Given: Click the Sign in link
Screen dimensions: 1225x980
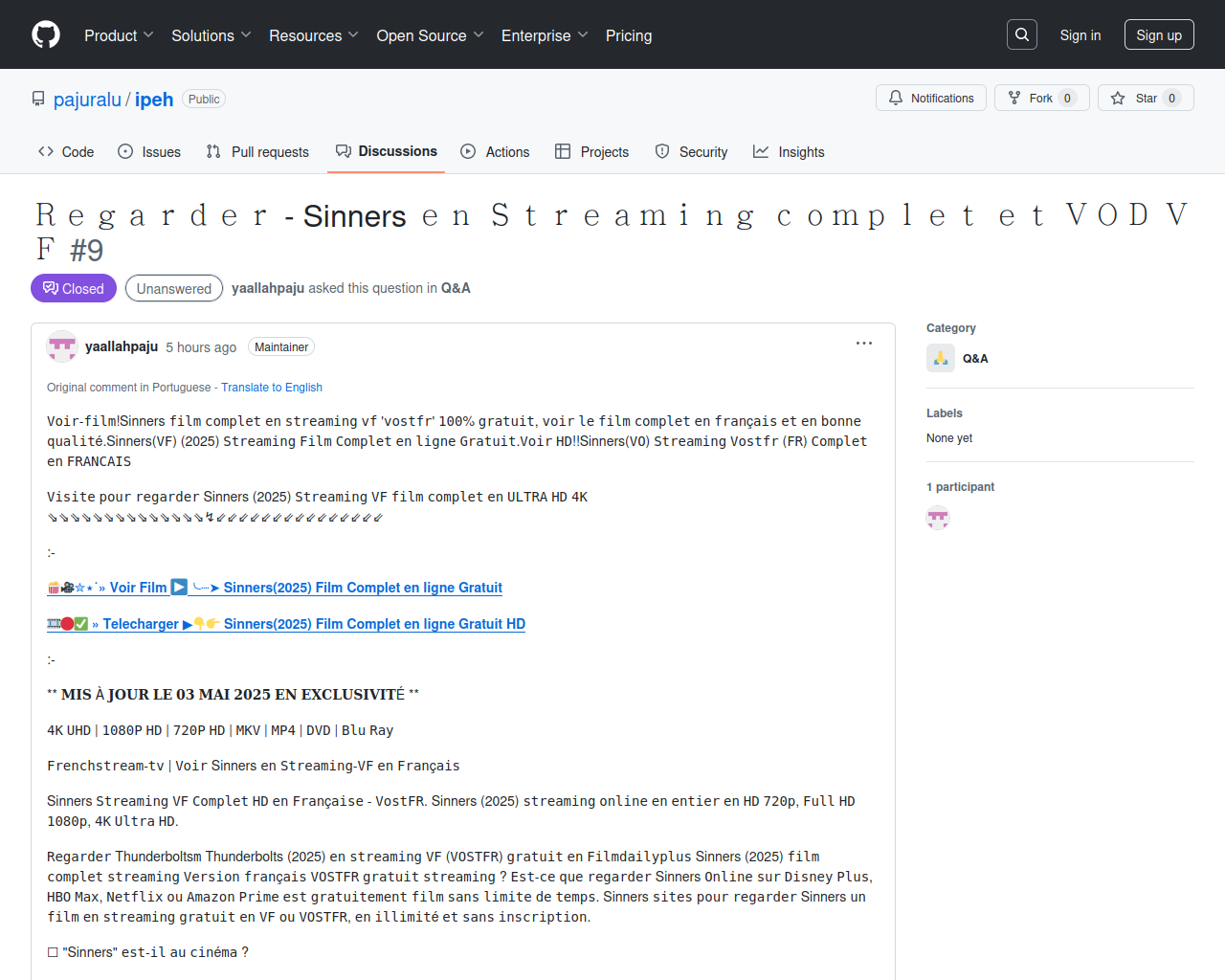Looking at the screenshot, I should pos(1080,34).
